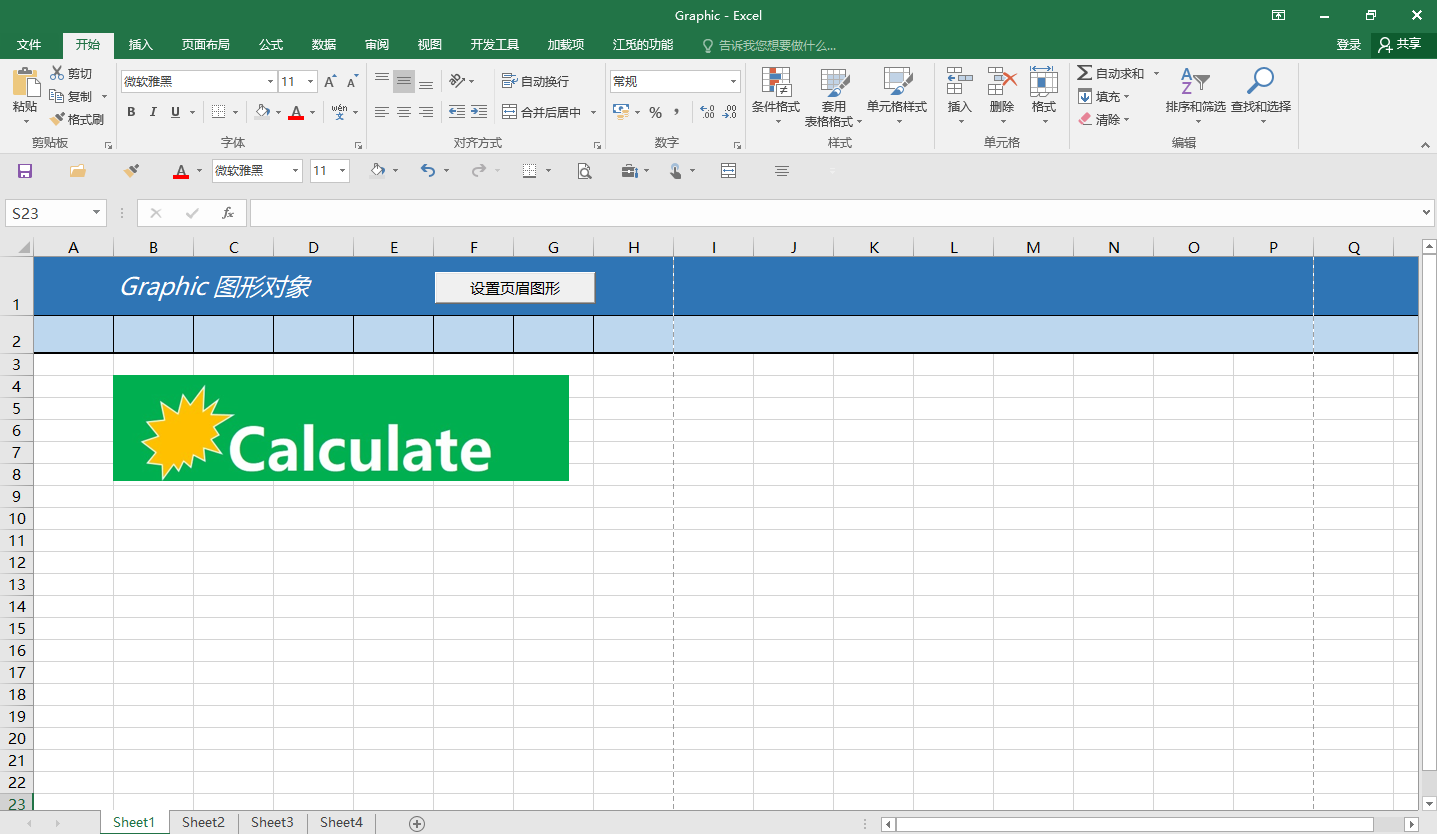Apply top align in alignment group
Viewport: 1437px width, 834px height.
coord(382,81)
